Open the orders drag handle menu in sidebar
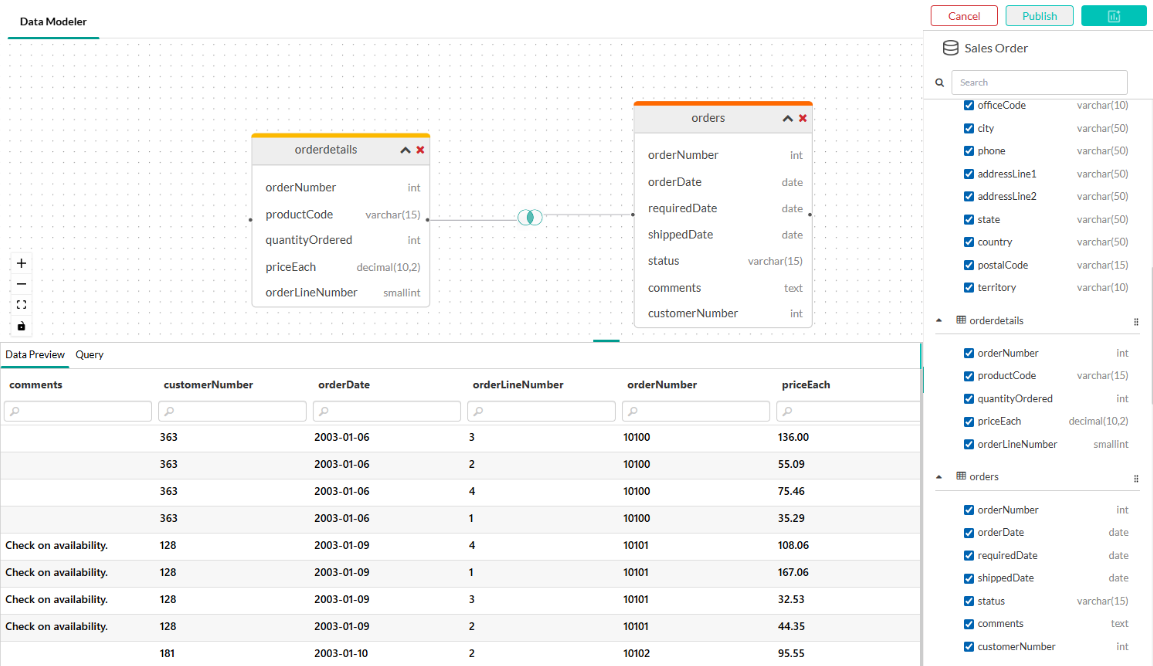Image resolution: width=1153 pixels, height=666 pixels. (1136, 479)
